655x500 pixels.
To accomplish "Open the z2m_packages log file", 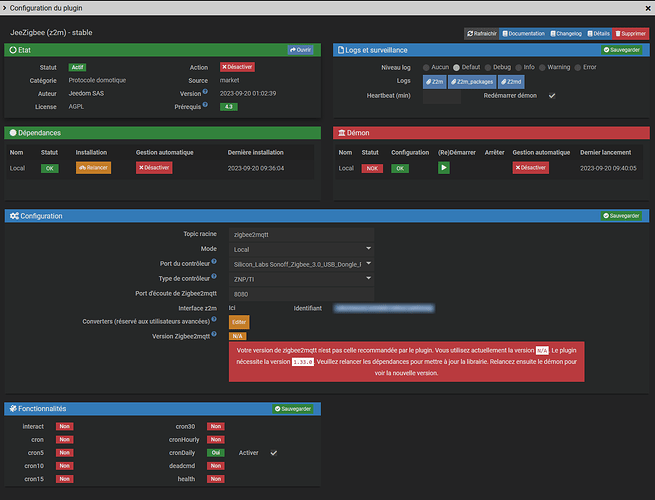I will pos(472,82).
